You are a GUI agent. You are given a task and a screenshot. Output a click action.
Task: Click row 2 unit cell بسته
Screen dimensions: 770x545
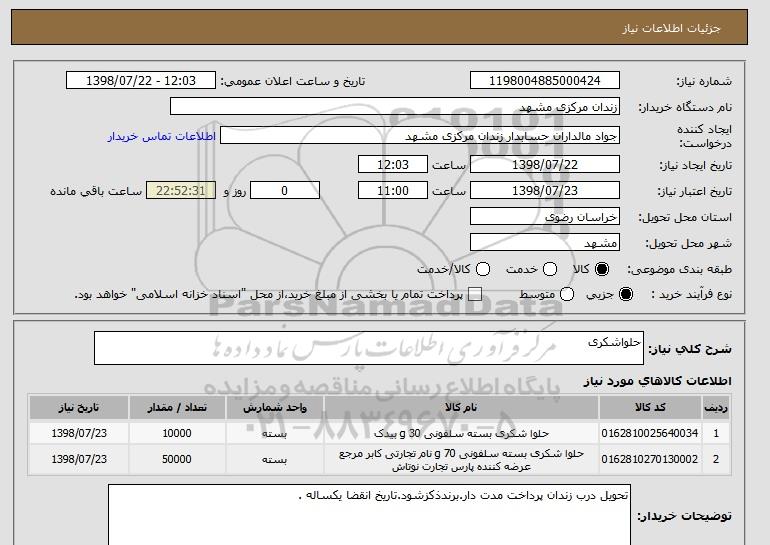pyautogui.click(x=275, y=460)
